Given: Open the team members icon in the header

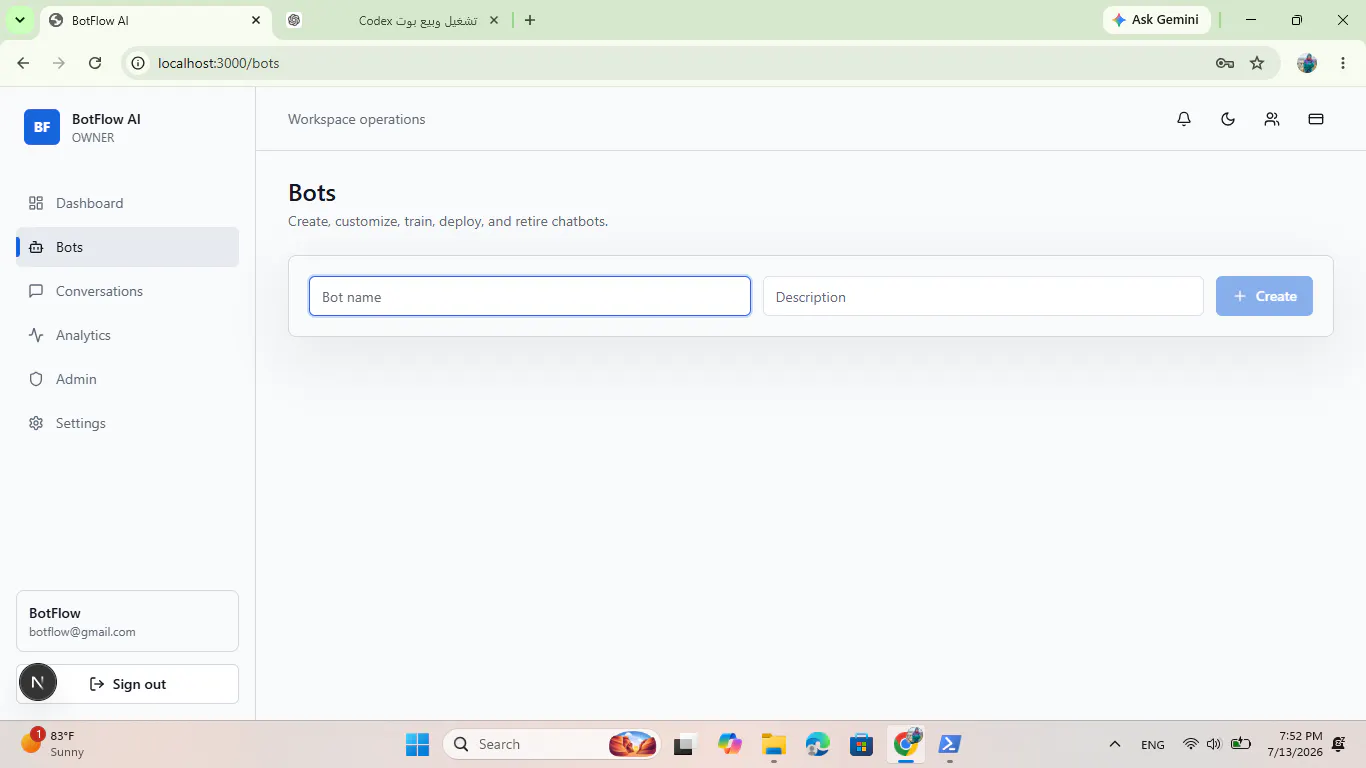Looking at the screenshot, I should tap(1272, 119).
